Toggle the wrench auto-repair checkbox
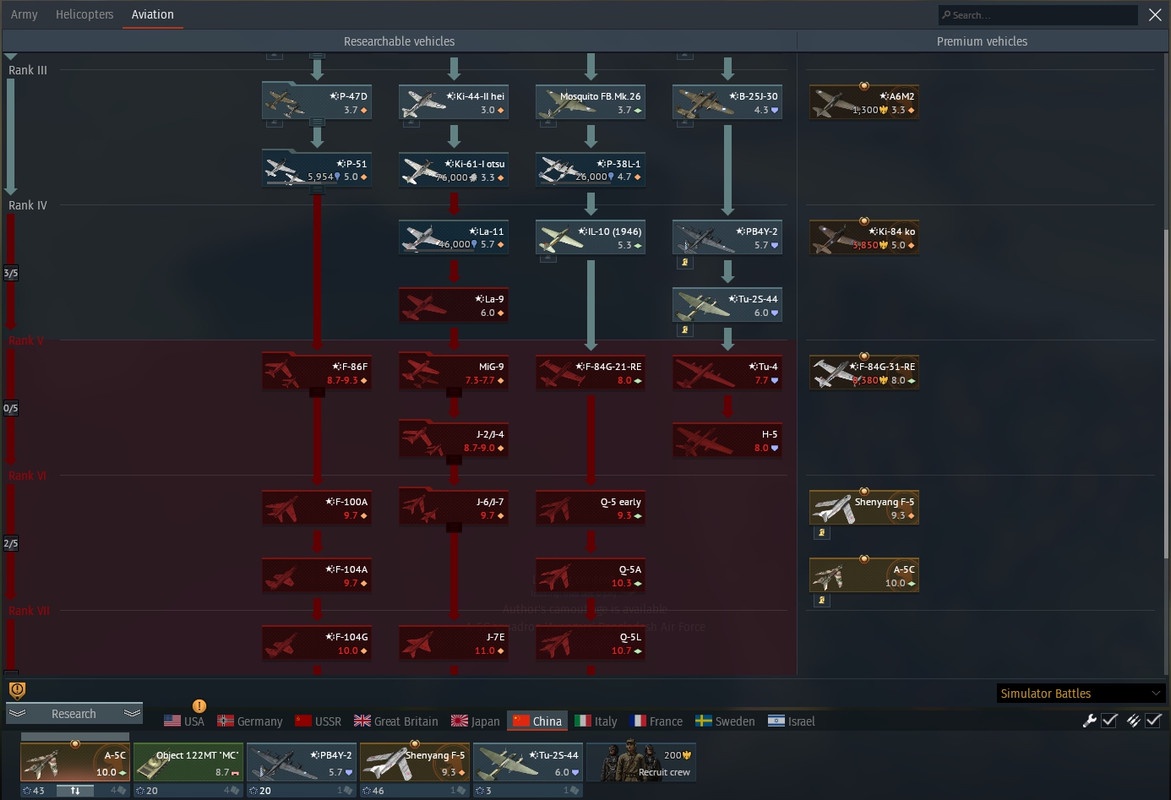Image resolution: width=1171 pixels, height=800 pixels. click(1109, 720)
